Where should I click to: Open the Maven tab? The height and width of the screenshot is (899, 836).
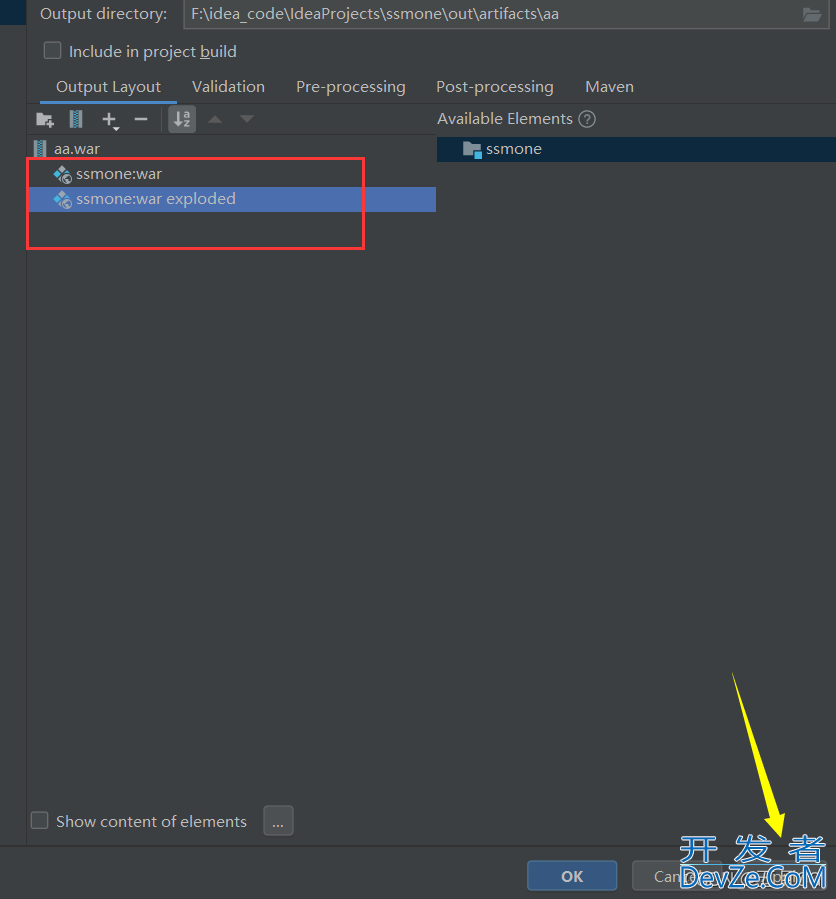pyautogui.click(x=610, y=87)
